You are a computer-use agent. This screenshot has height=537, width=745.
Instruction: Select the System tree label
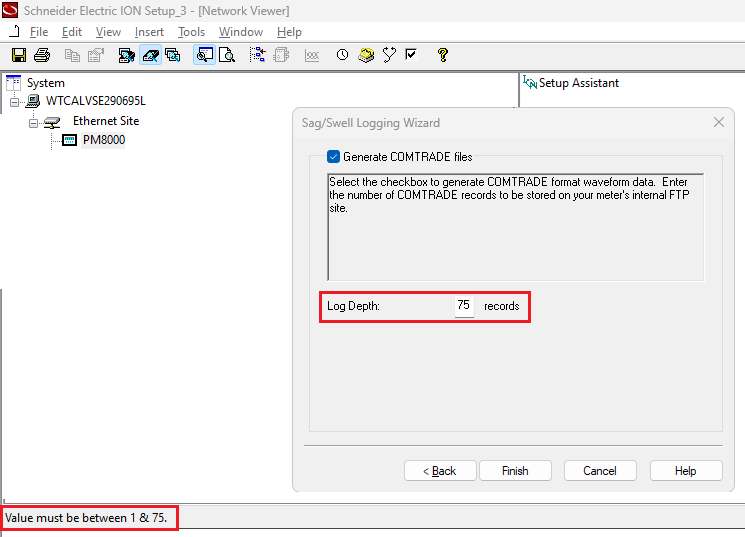(46, 83)
